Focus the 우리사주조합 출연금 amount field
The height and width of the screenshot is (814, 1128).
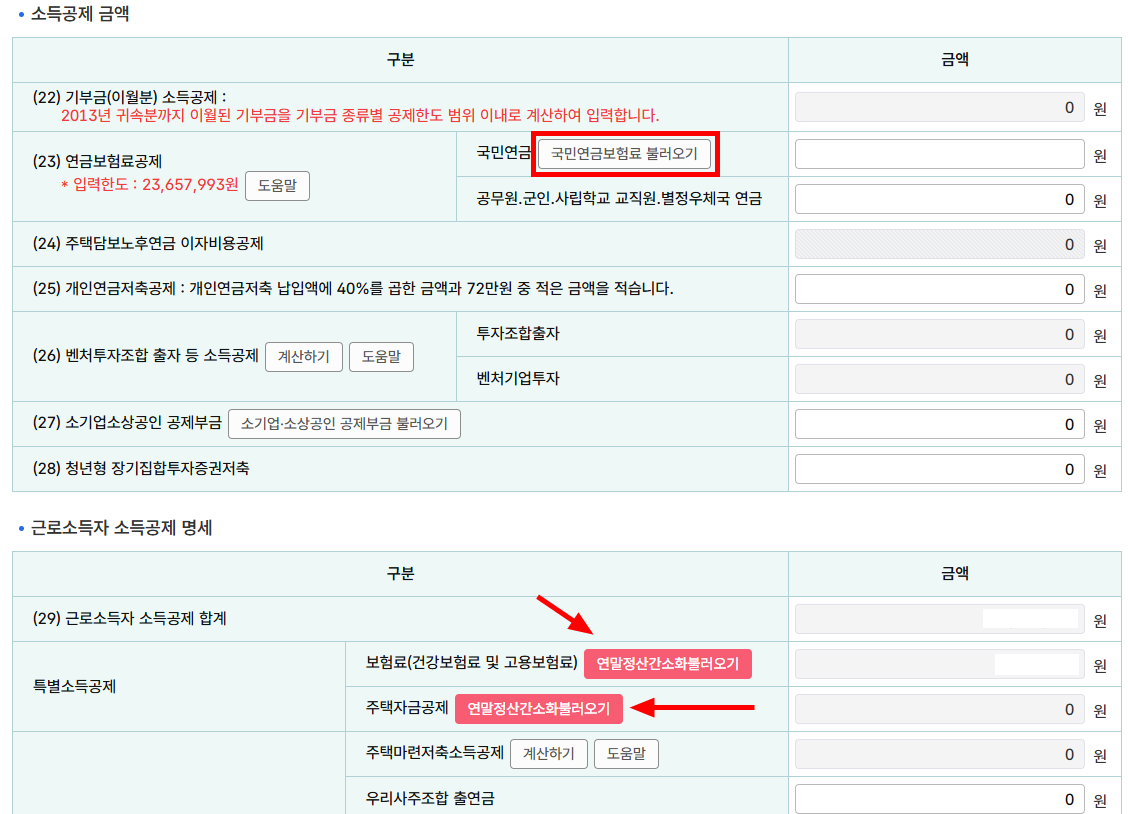pos(940,799)
